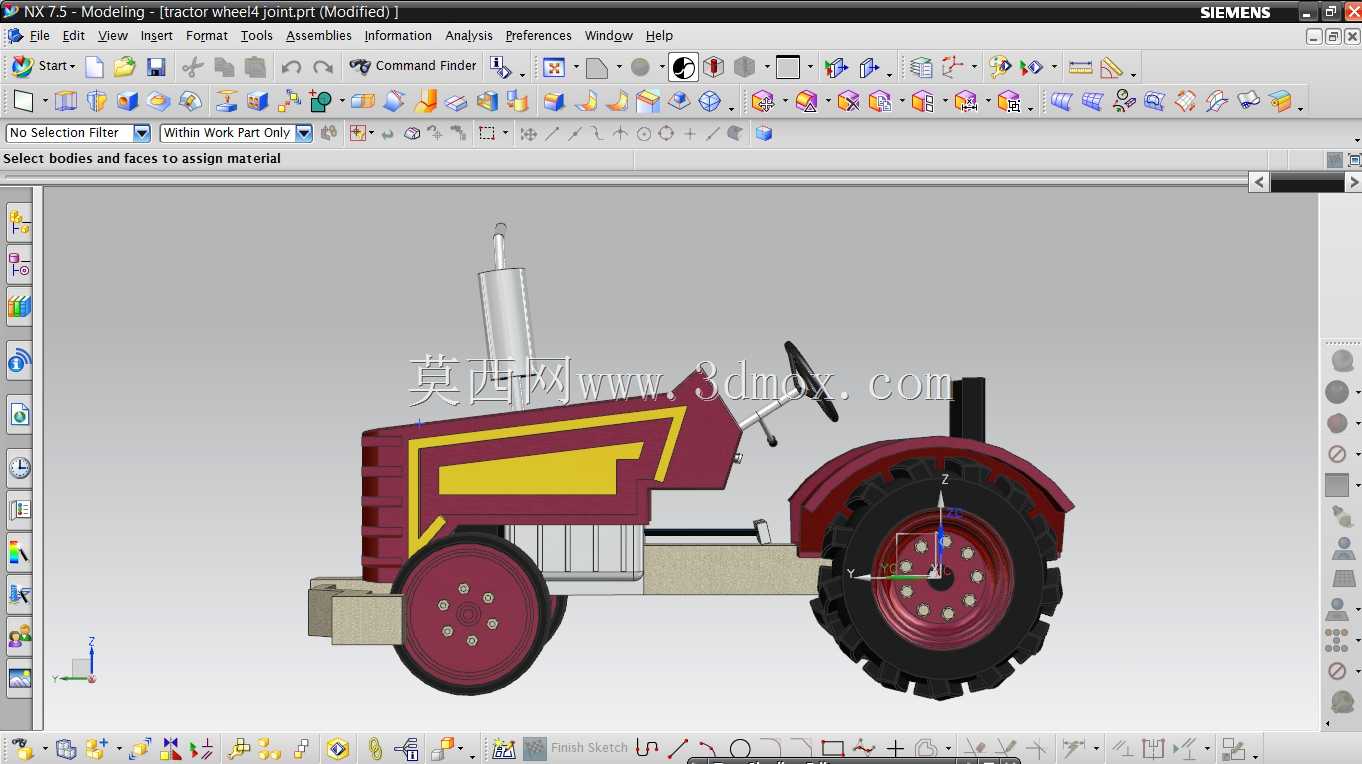The width and height of the screenshot is (1362, 764).
Task: Click the Help menu
Action: [x=659, y=36]
